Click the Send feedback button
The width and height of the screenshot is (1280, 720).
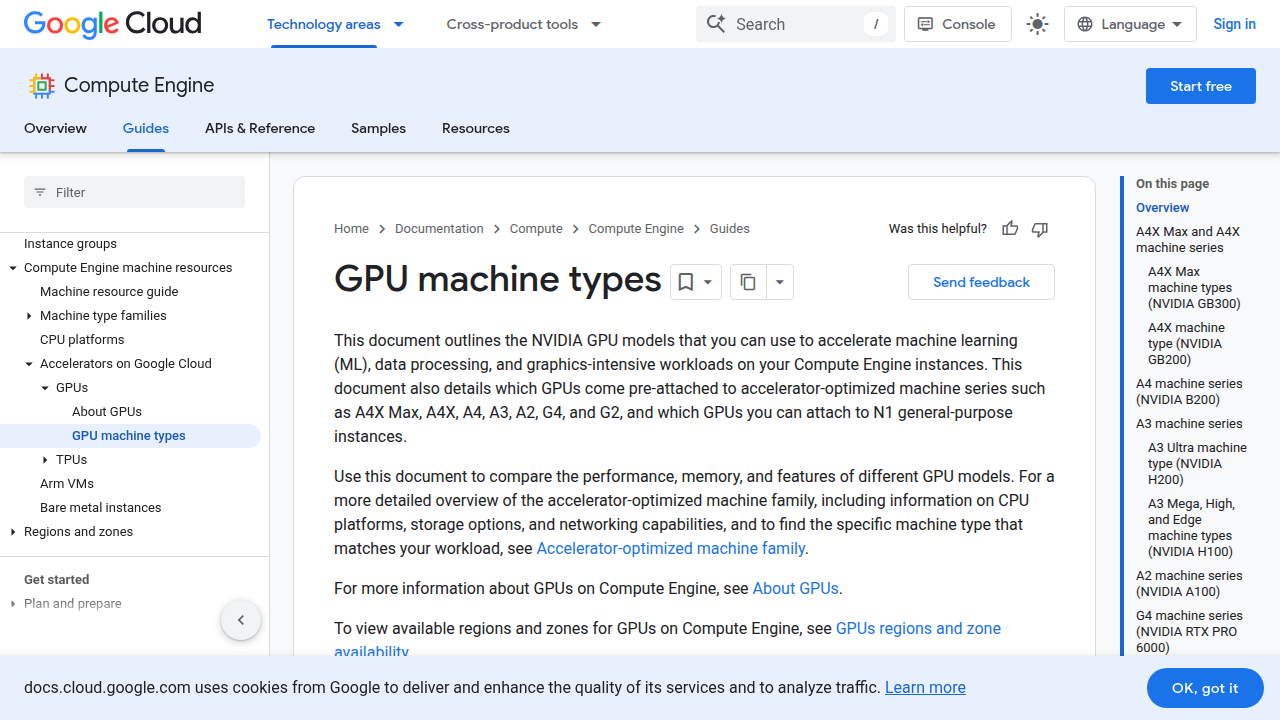pyautogui.click(x=981, y=282)
